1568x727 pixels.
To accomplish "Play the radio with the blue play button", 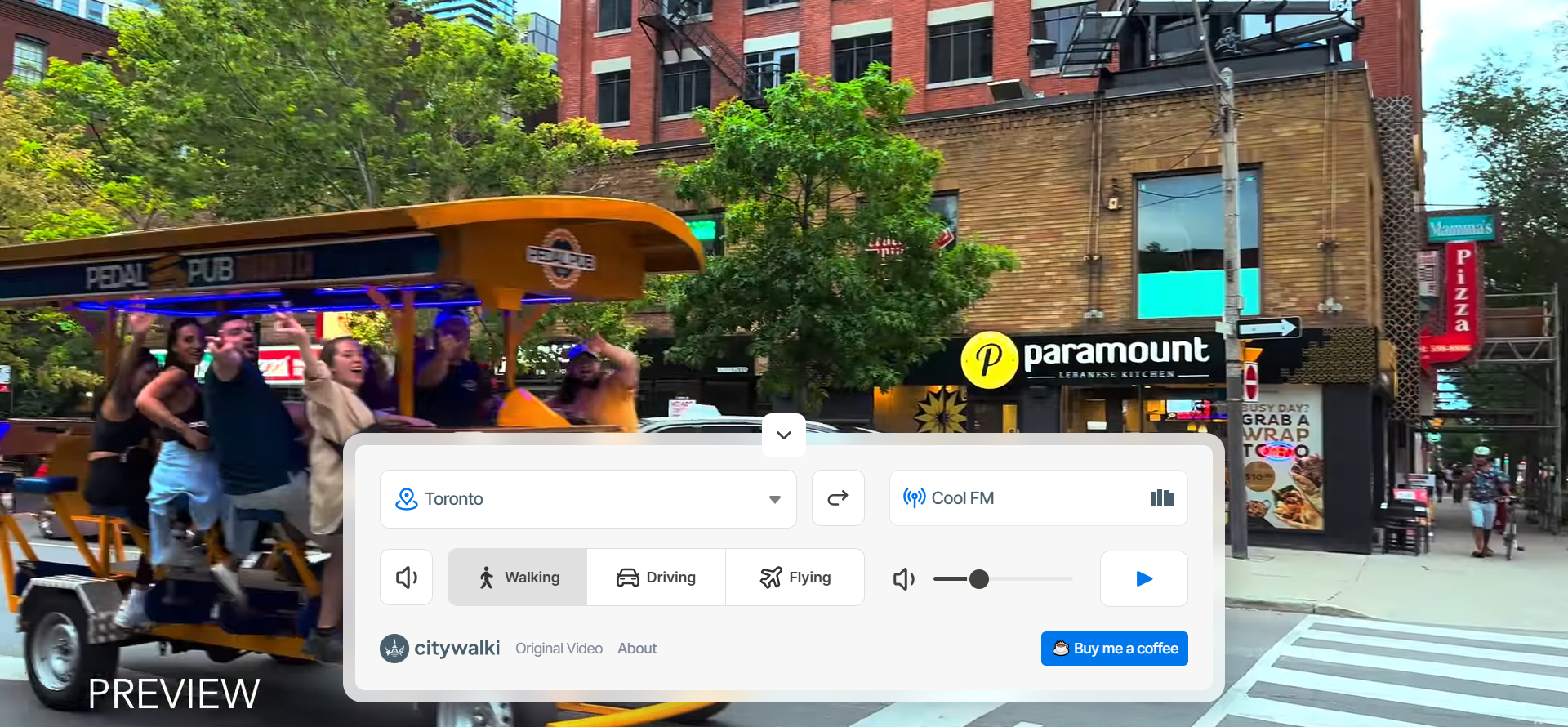I will coord(1144,578).
